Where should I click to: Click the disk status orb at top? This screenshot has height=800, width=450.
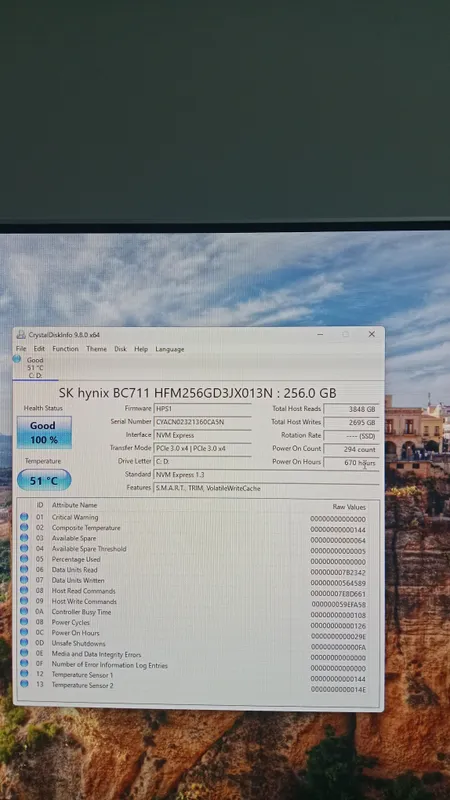(17, 359)
